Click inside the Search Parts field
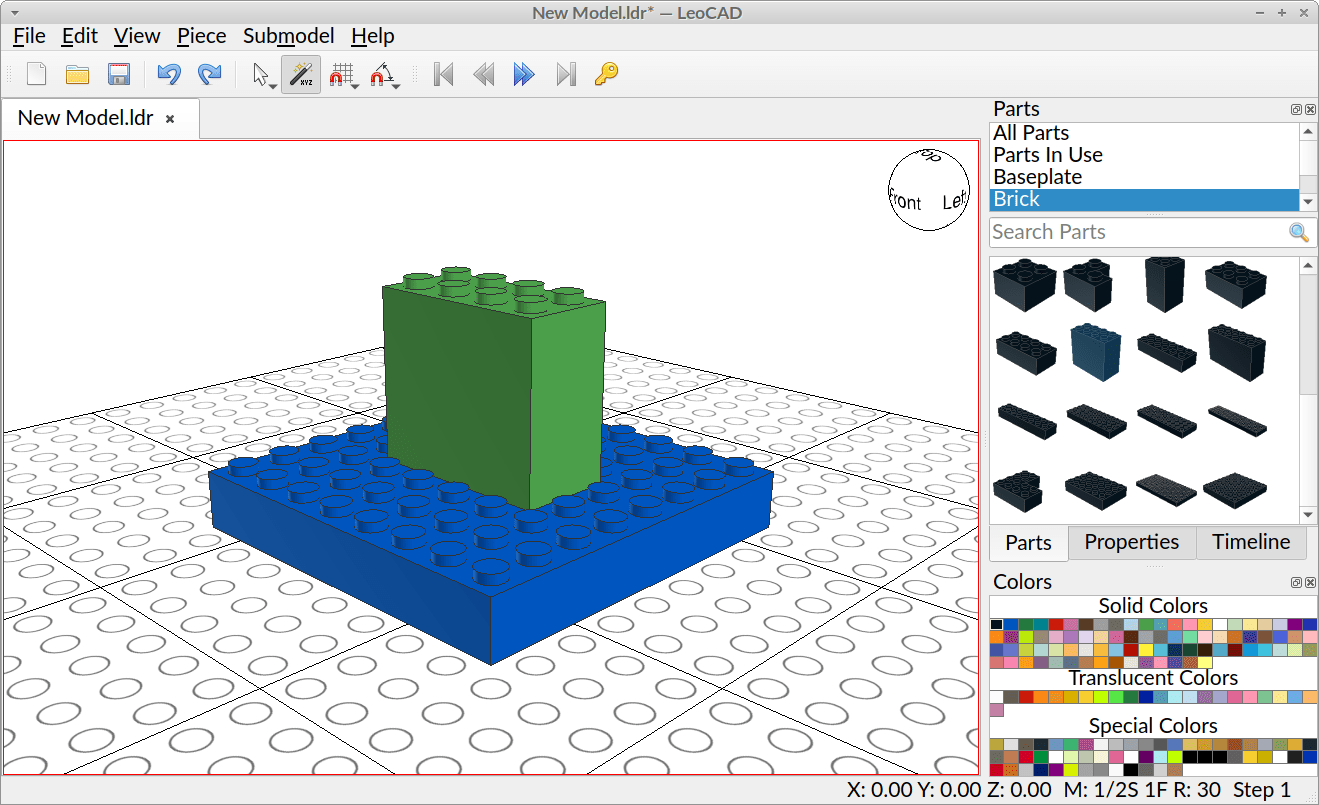This screenshot has height=805, width=1319. point(1100,232)
